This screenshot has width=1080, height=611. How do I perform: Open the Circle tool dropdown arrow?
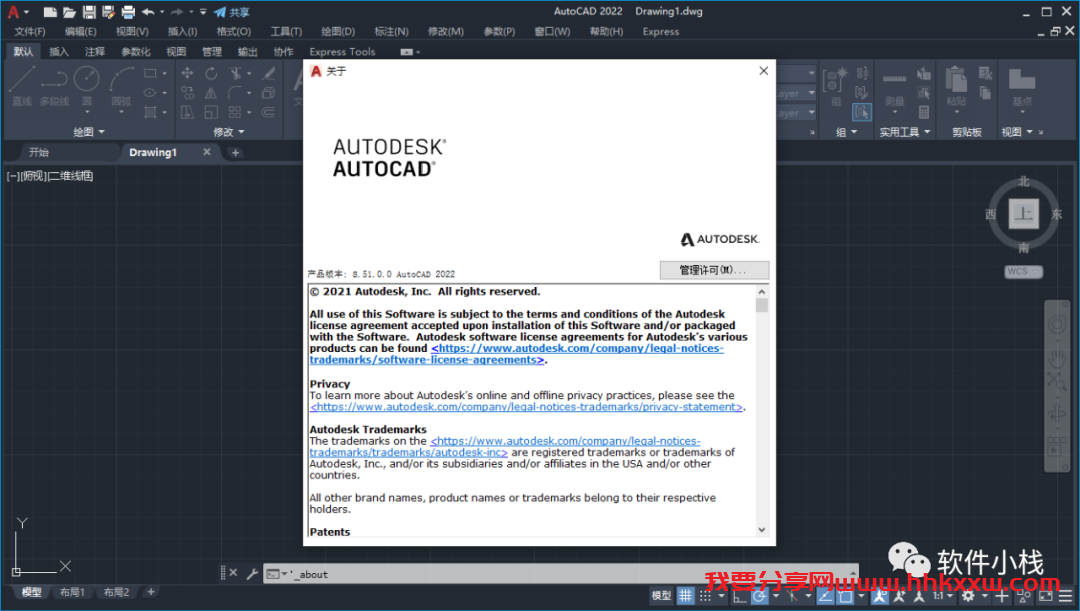87,113
